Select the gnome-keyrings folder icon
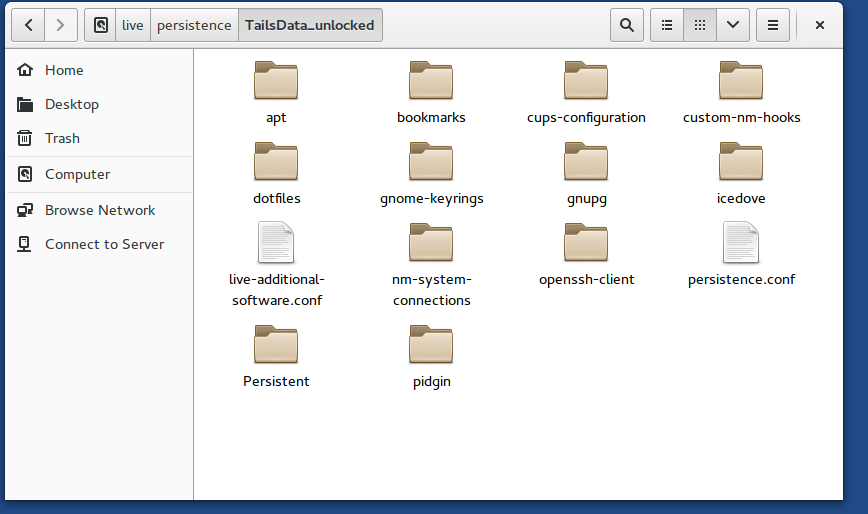The width and height of the screenshot is (868, 514). point(431,161)
